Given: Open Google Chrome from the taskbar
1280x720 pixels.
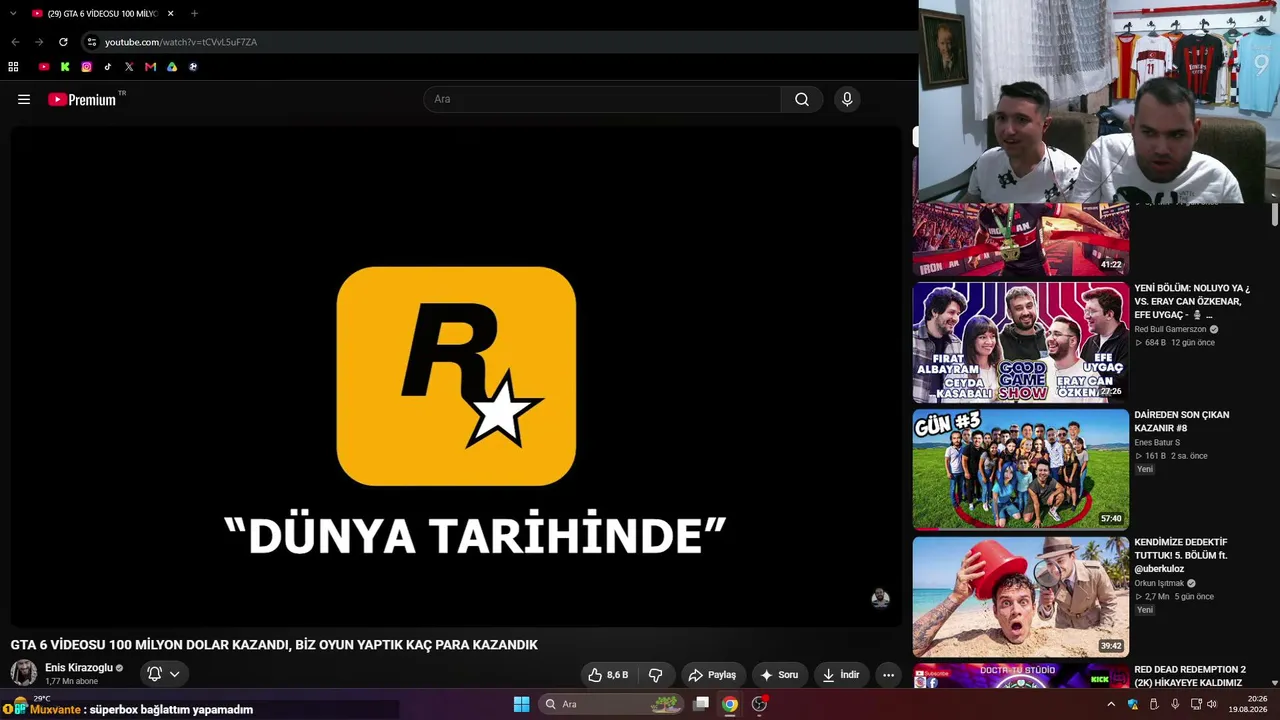Looking at the screenshot, I should pos(730,704).
